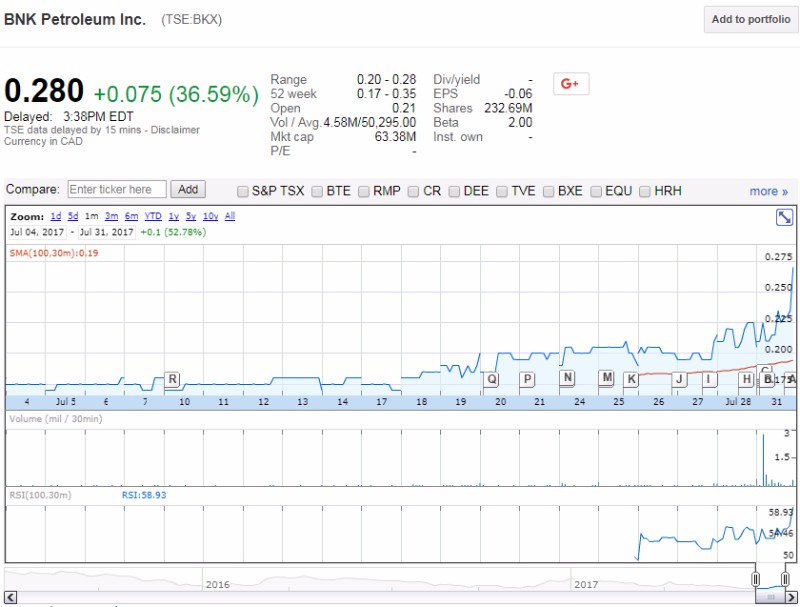Focus the Enter ticker here field
Image resolution: width=800 pixels, height=607 pixels.
tap(117, 189)
